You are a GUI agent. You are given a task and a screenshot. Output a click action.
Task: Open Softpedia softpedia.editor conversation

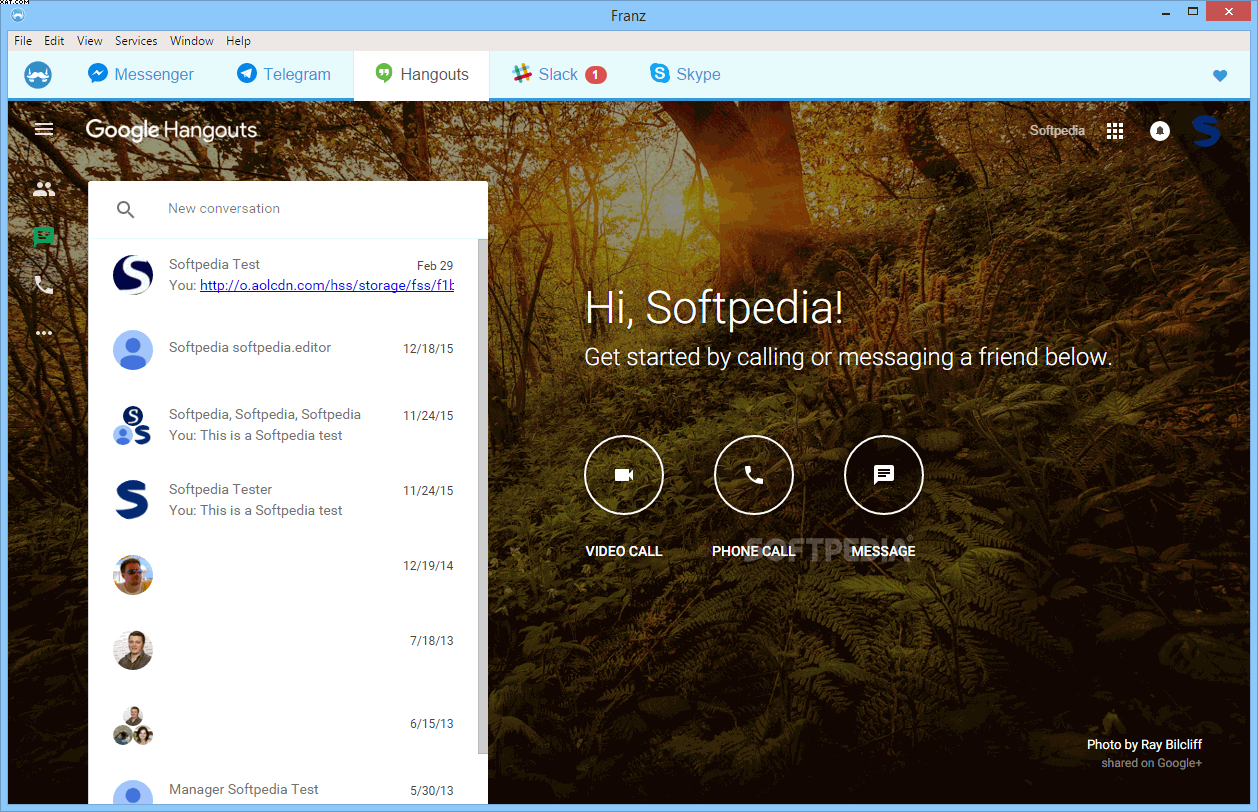(x=283, y=350)
